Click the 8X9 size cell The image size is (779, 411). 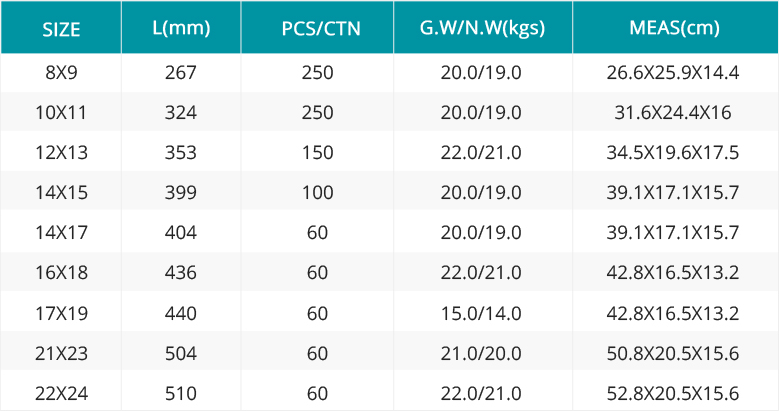click(x=61, y=73)
